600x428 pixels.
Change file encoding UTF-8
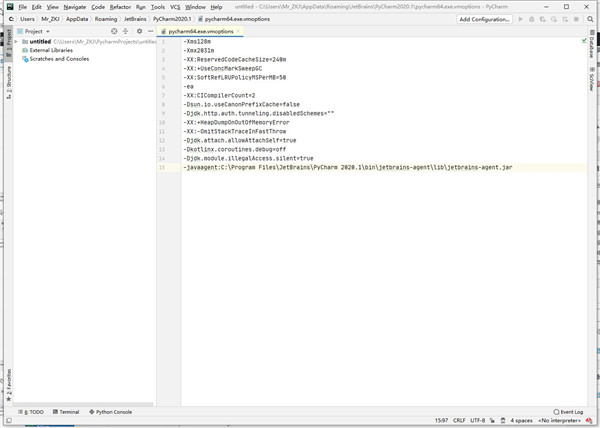(x=478, y=420)
